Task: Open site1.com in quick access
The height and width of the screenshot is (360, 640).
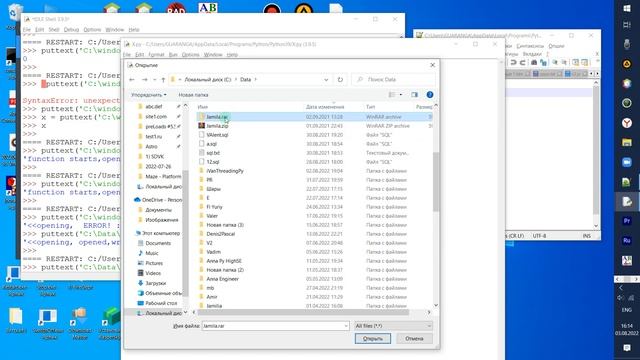Action: pos(156,117)
